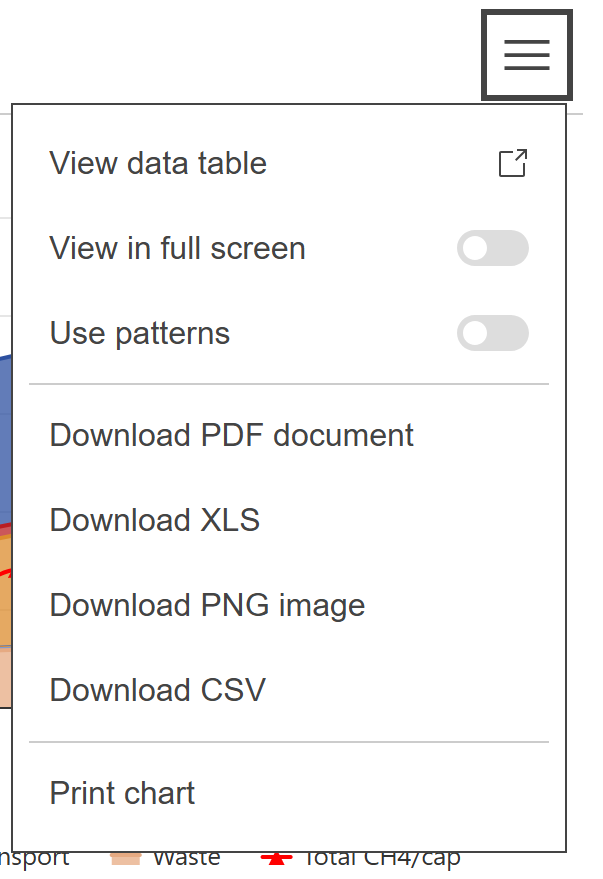Toggle the View in full screen switch
Viewport: 603px width, 879px height.
(492, 248)
